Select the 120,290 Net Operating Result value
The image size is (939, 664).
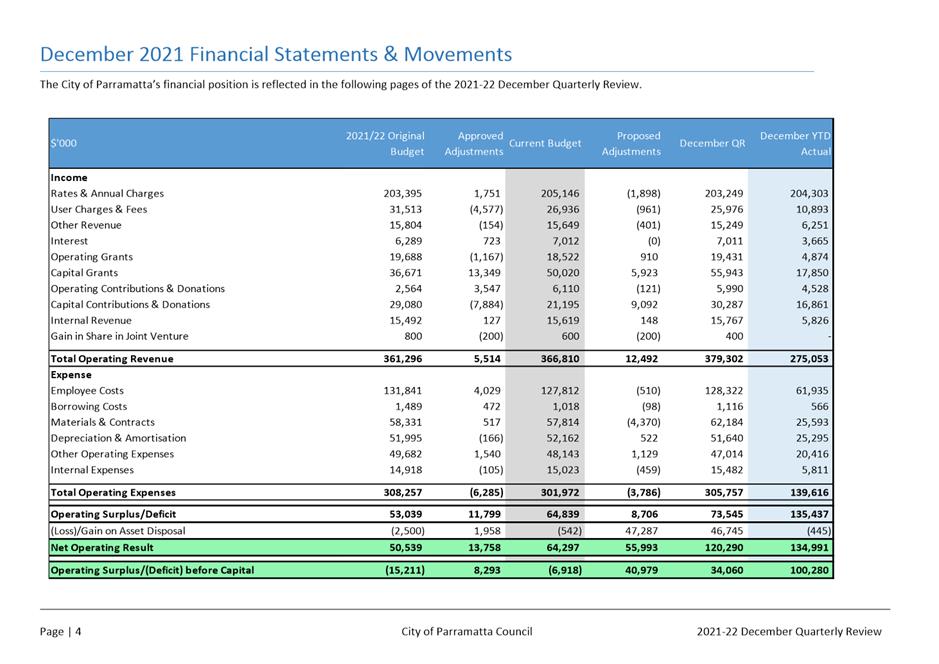coord(723,548)
